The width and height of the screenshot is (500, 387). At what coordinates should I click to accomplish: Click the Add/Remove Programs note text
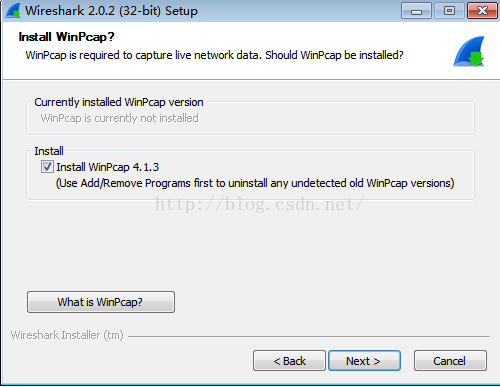click(x=255, y=183)
